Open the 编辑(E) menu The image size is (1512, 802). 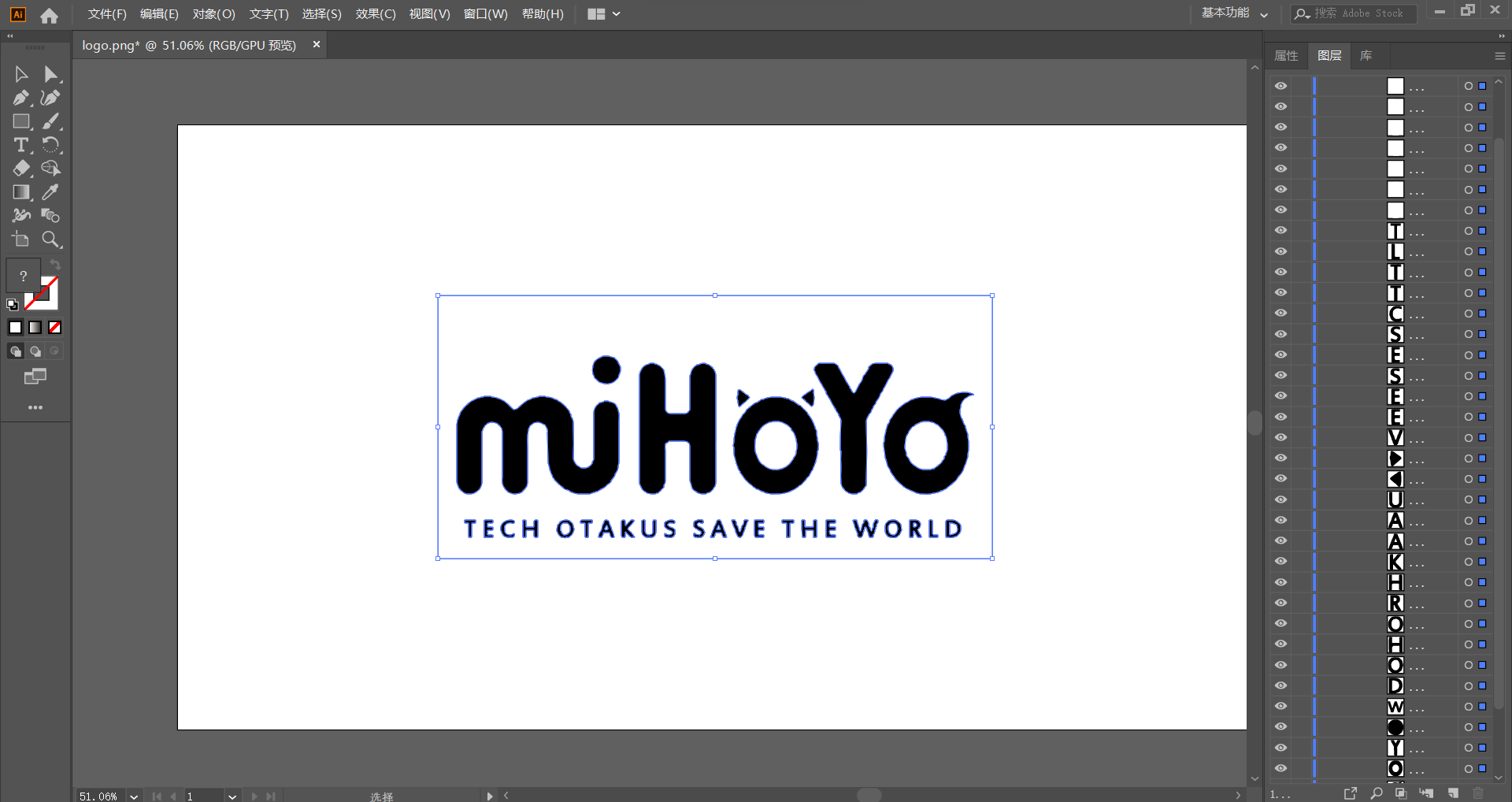point(159,14)
